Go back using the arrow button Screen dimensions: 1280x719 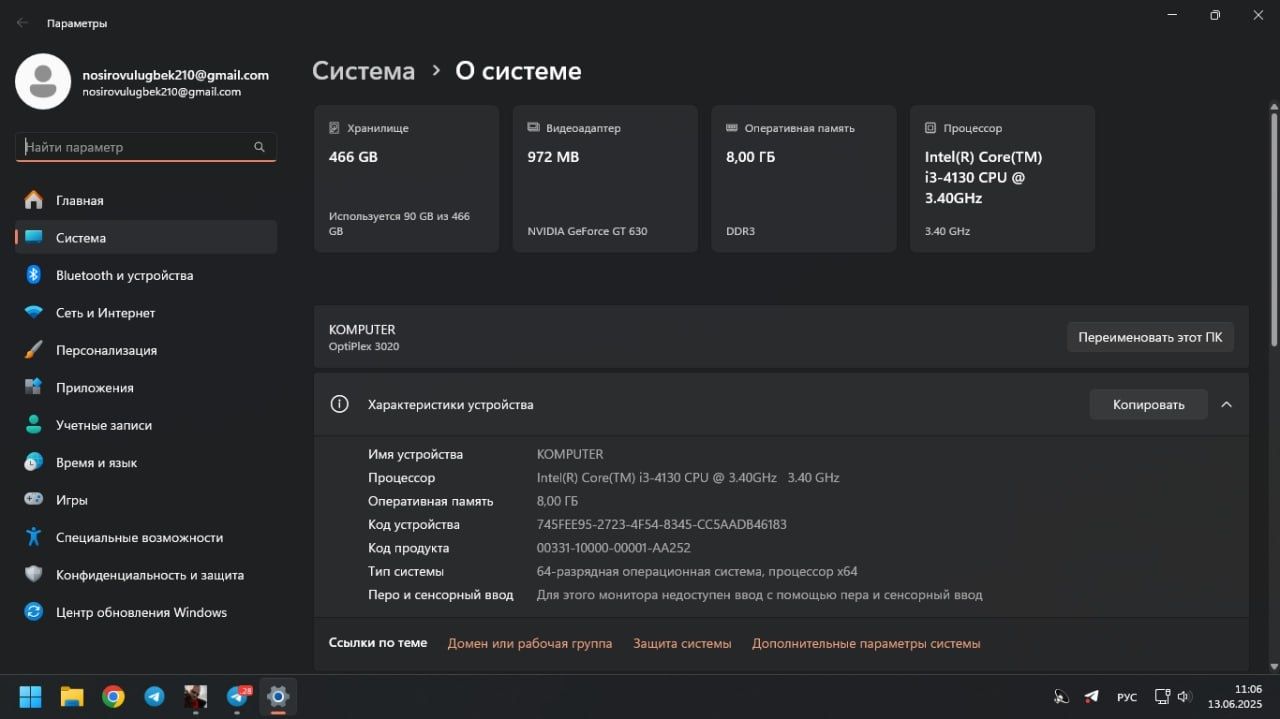22,22
